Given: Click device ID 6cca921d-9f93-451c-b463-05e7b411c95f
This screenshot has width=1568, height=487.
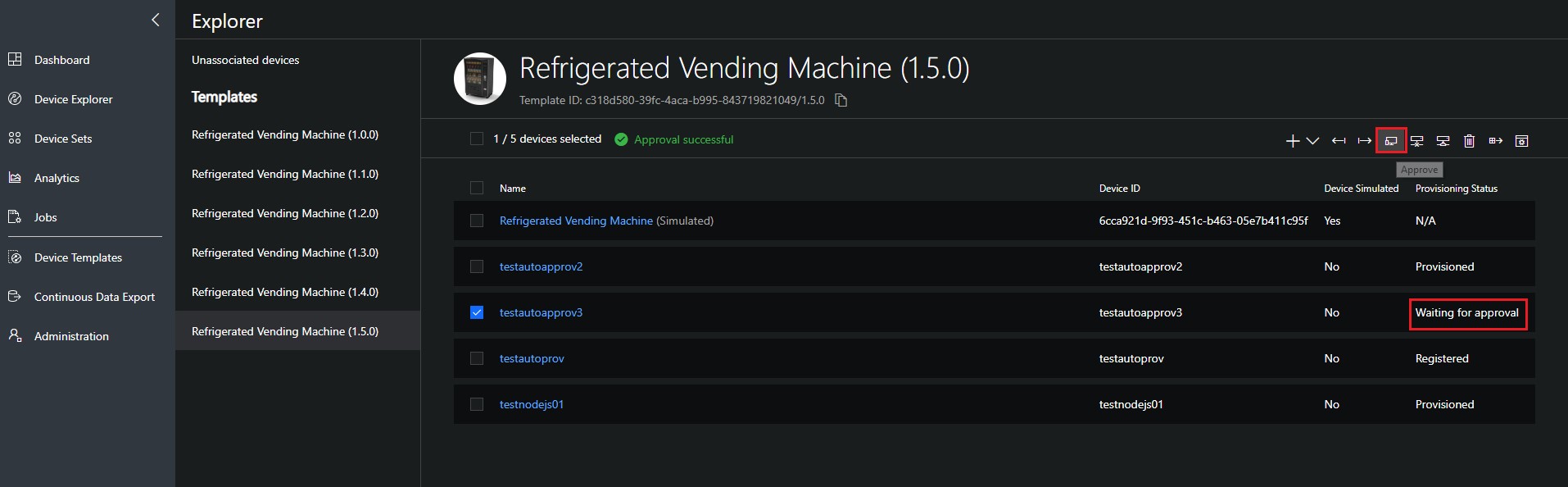Looking at the screenshot, I should click(1203, 221).
